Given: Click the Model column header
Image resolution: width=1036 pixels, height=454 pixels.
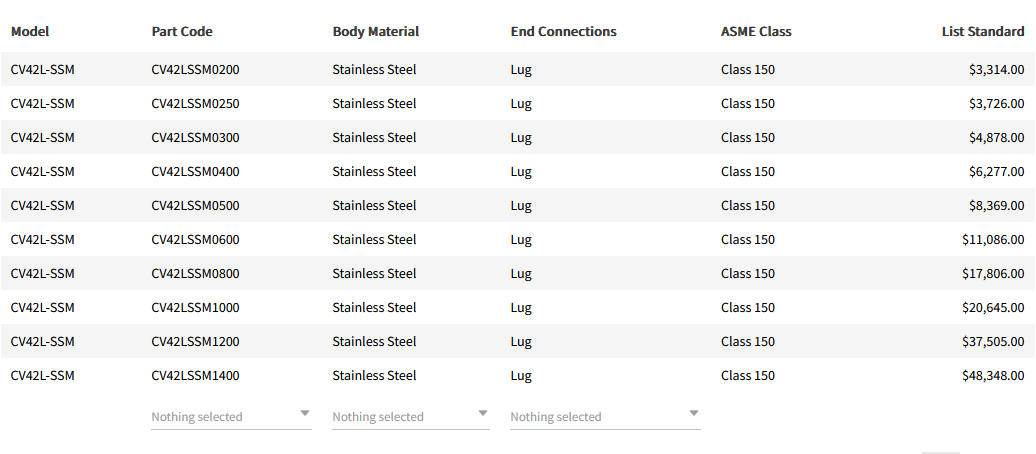Looking at the screenshot, I should (x=30, y=31).
